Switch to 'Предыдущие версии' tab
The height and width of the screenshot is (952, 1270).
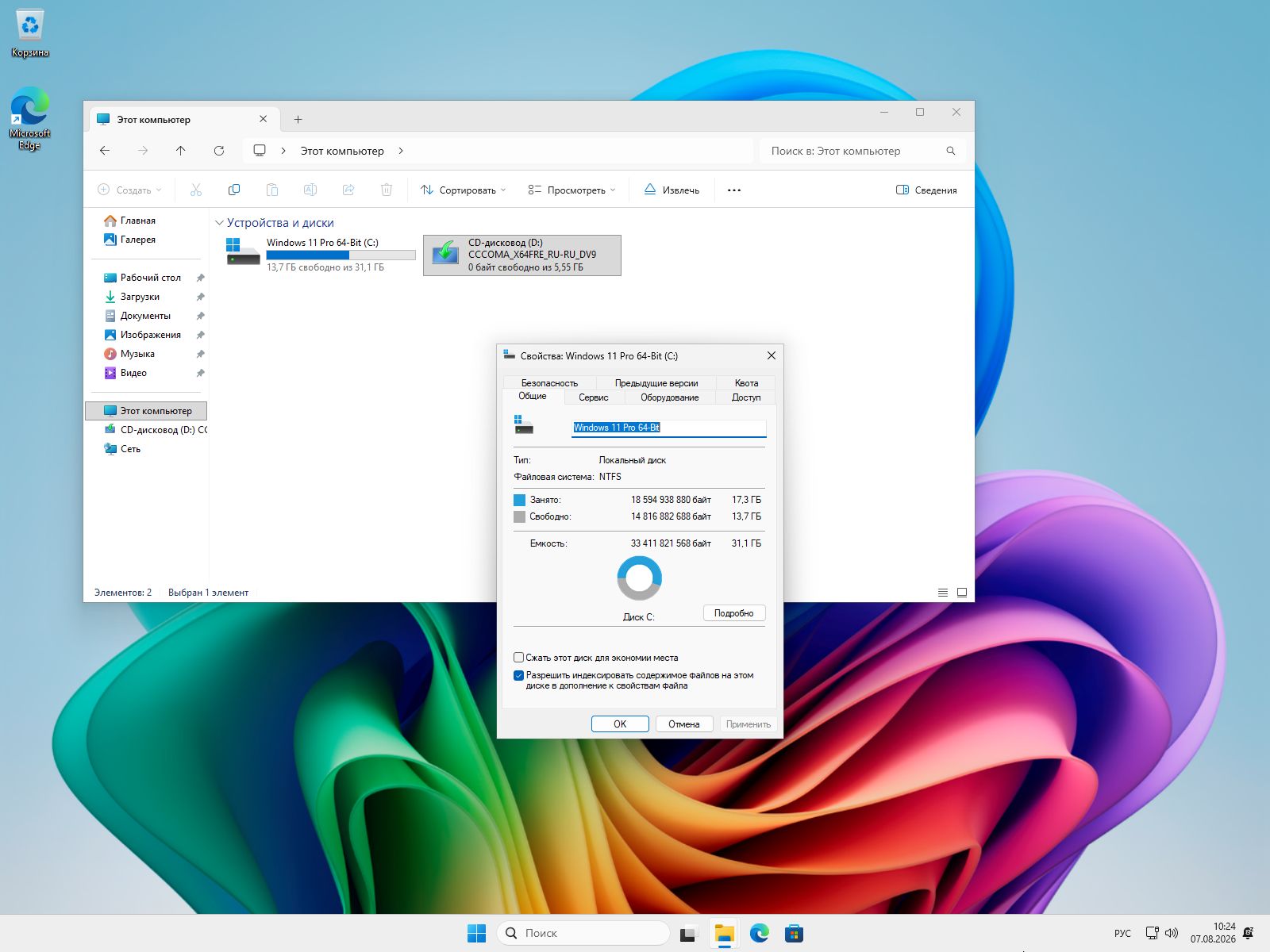(x=656, y=382)
